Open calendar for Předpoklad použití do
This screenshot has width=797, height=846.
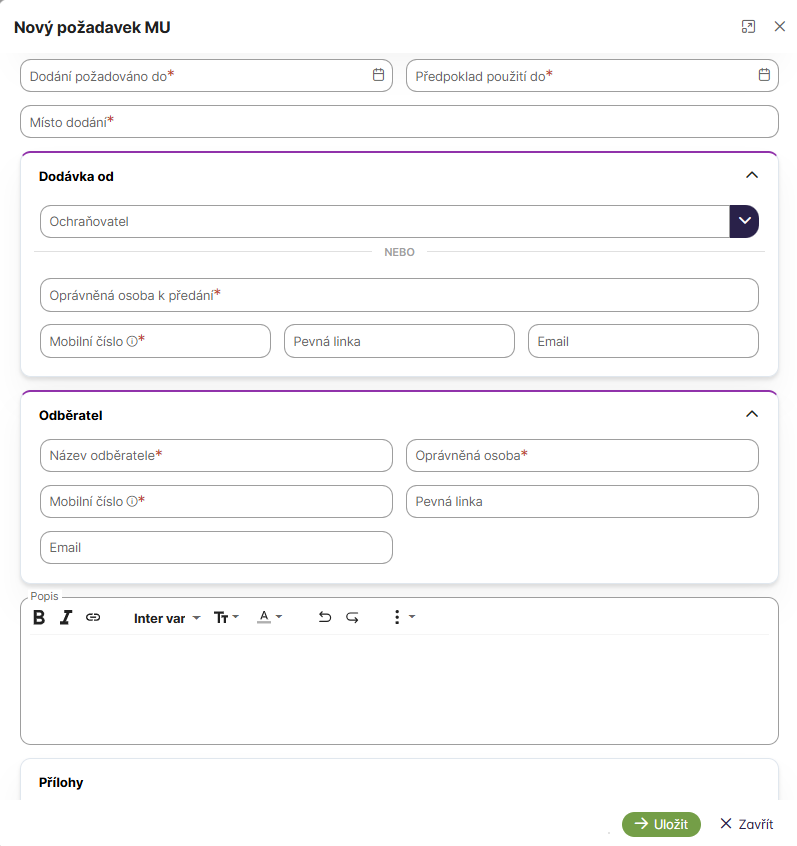pyautogui.click(x=764, y=75)
